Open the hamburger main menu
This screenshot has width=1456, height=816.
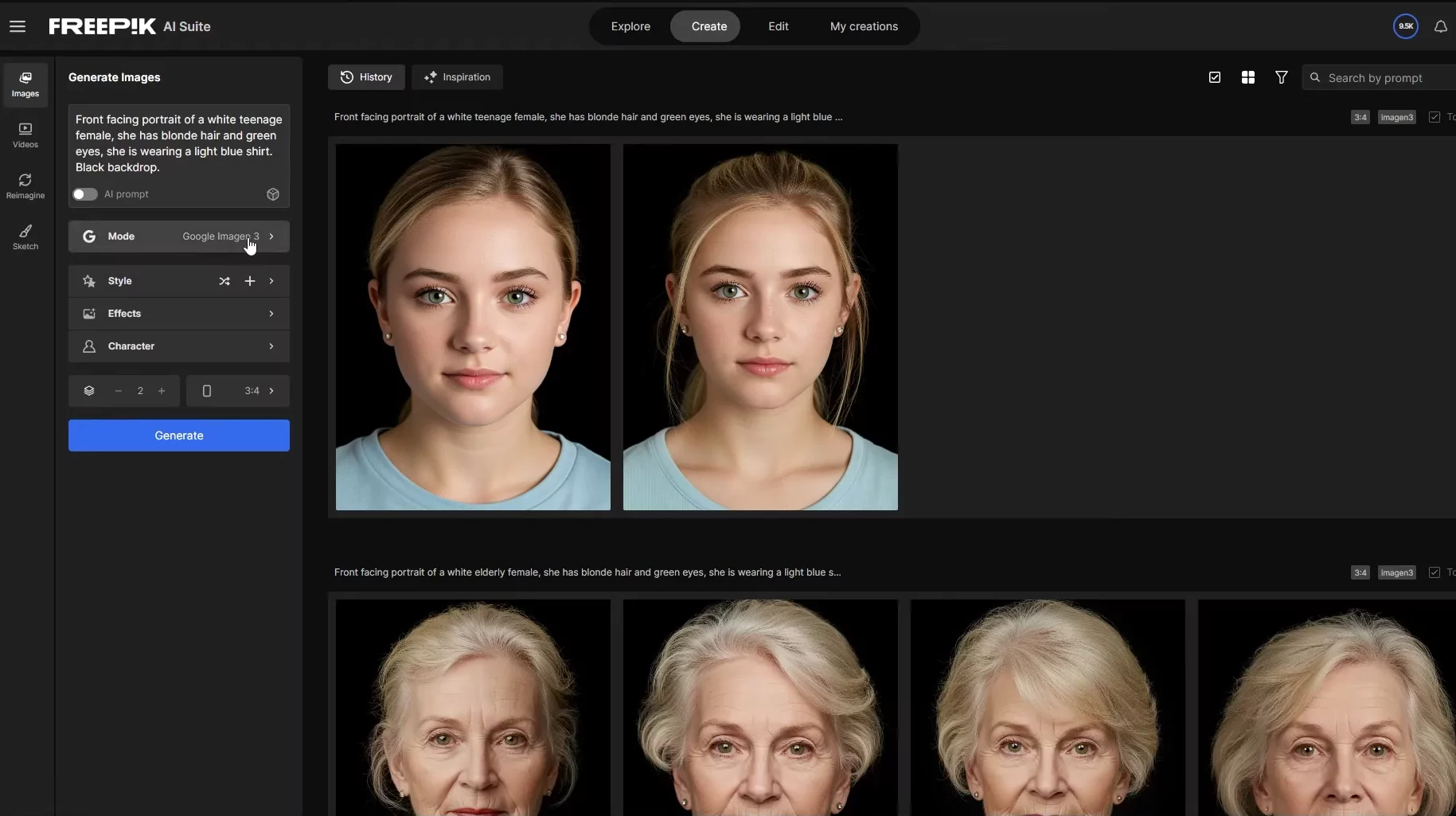[x=18, y=26]
